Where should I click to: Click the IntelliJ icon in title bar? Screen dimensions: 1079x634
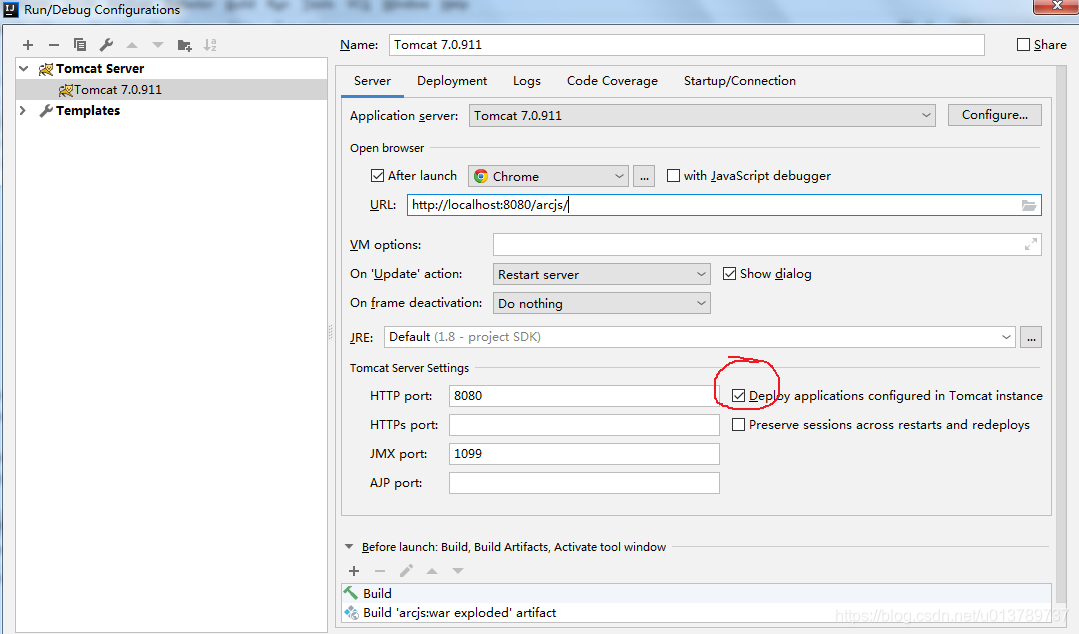pyautogui.click(x=11, y=10)
